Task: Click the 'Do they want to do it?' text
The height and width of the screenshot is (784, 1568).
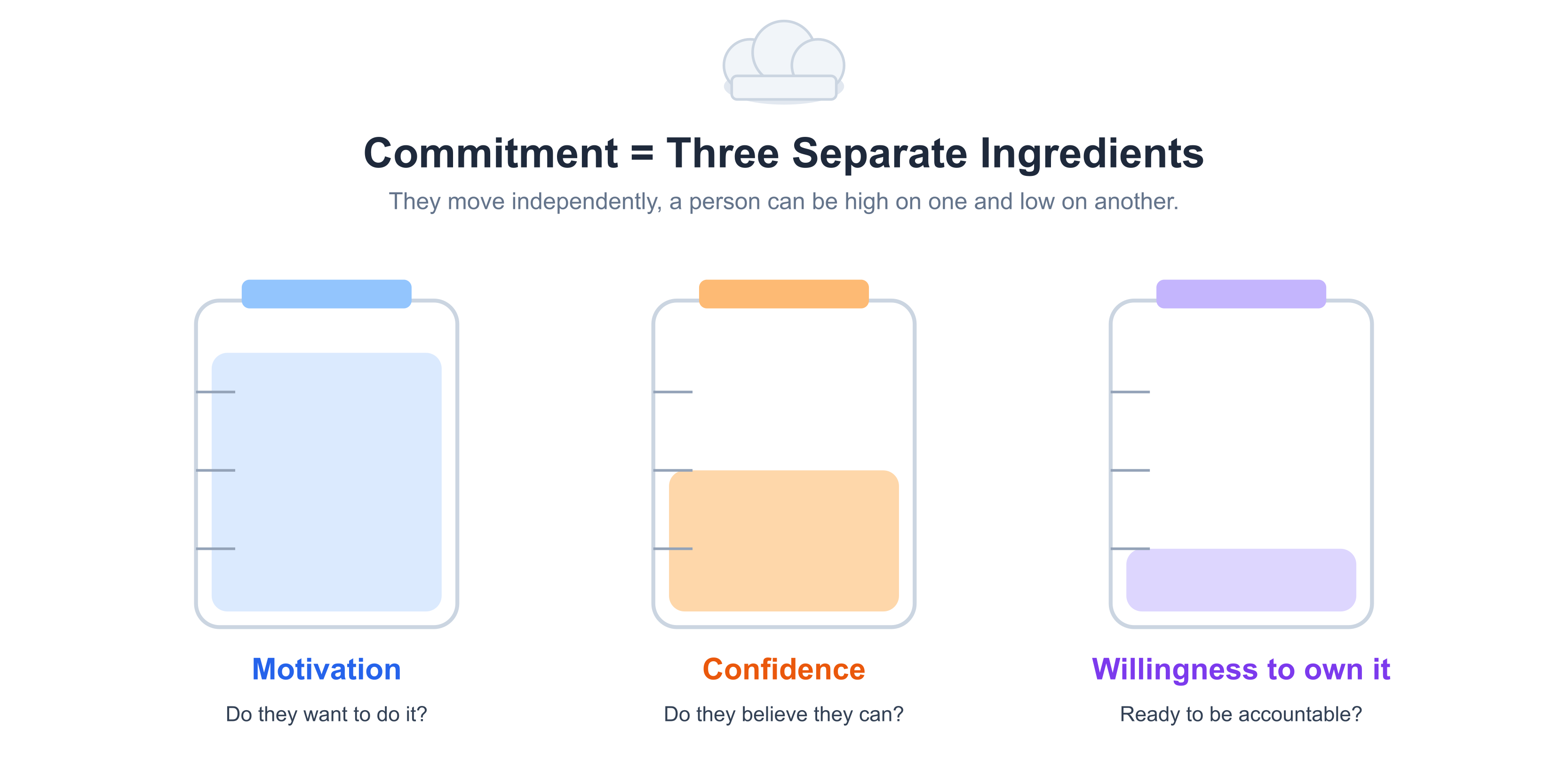Action: click(326, 714)
